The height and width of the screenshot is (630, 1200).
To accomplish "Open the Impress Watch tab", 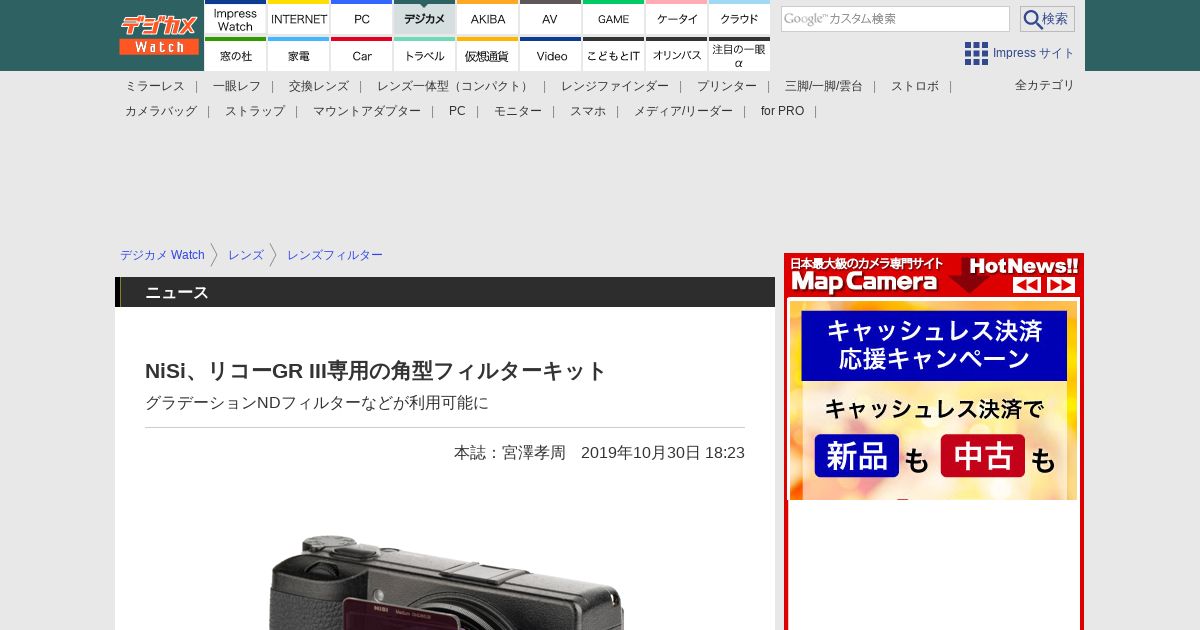I will pyautogui.click(x=236, y=18).
